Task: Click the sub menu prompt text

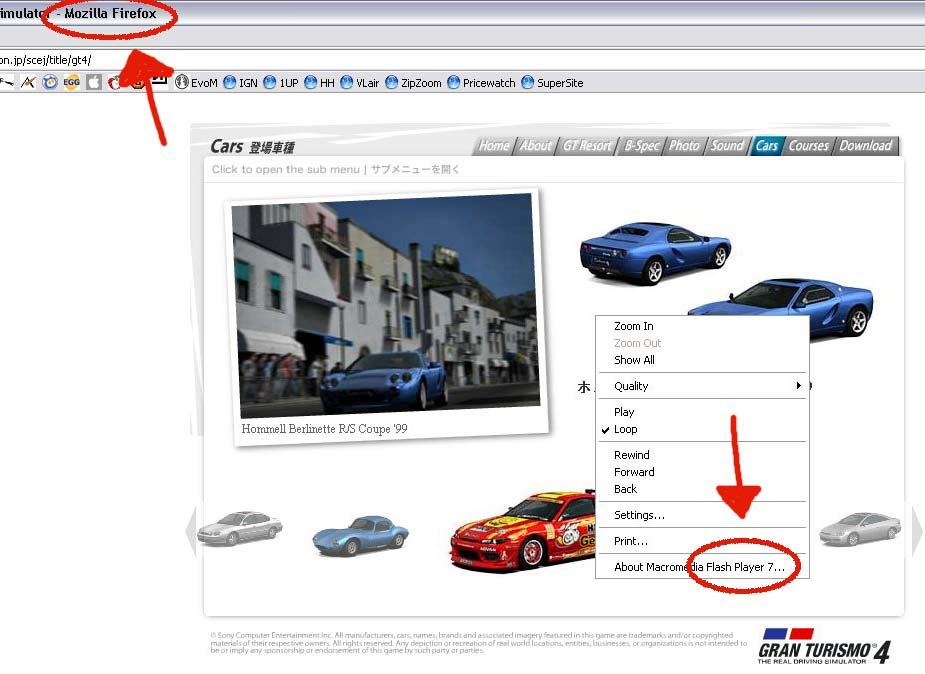Action: point(336,170)
